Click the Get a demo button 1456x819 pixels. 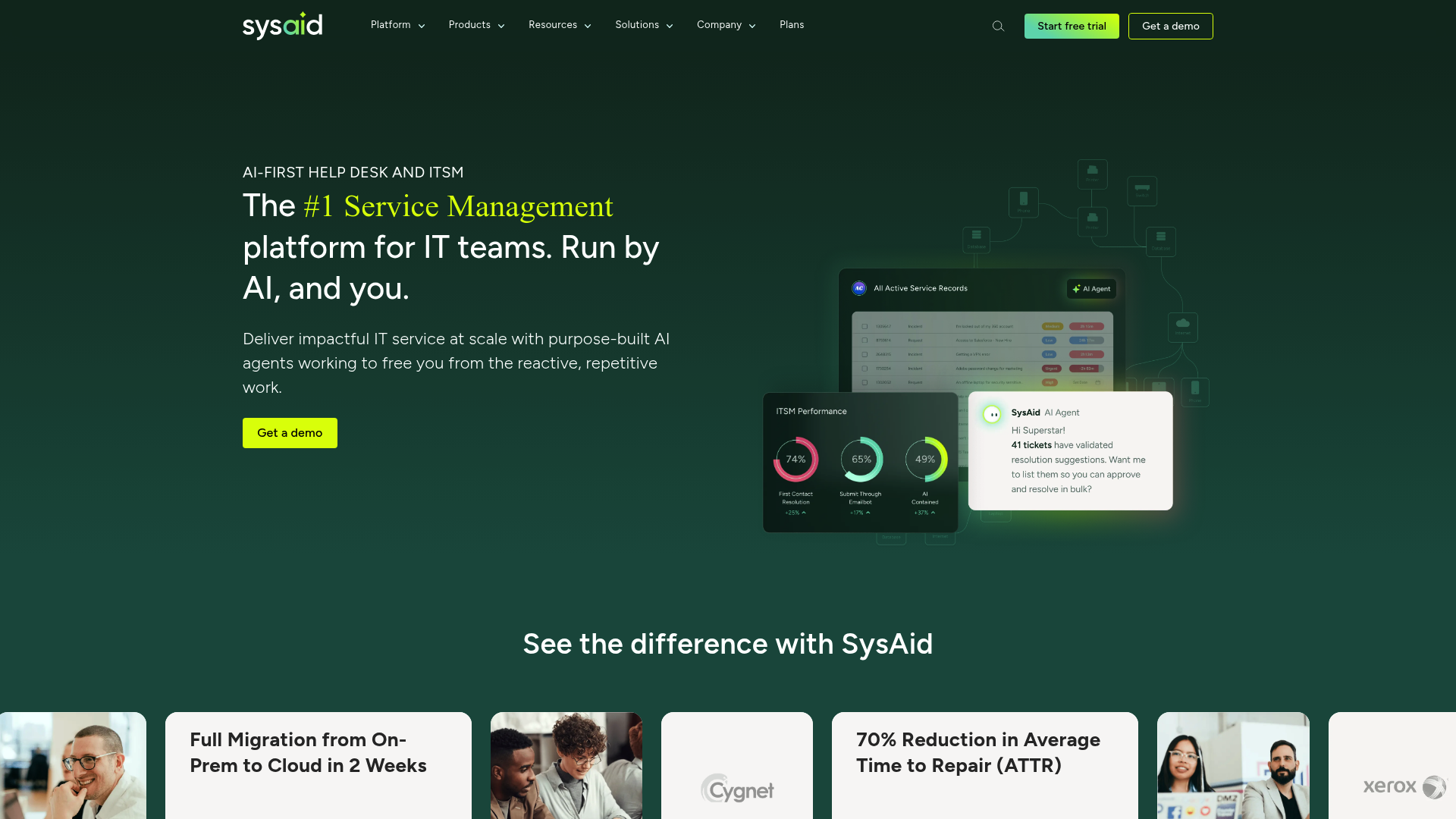[1170, 26]
